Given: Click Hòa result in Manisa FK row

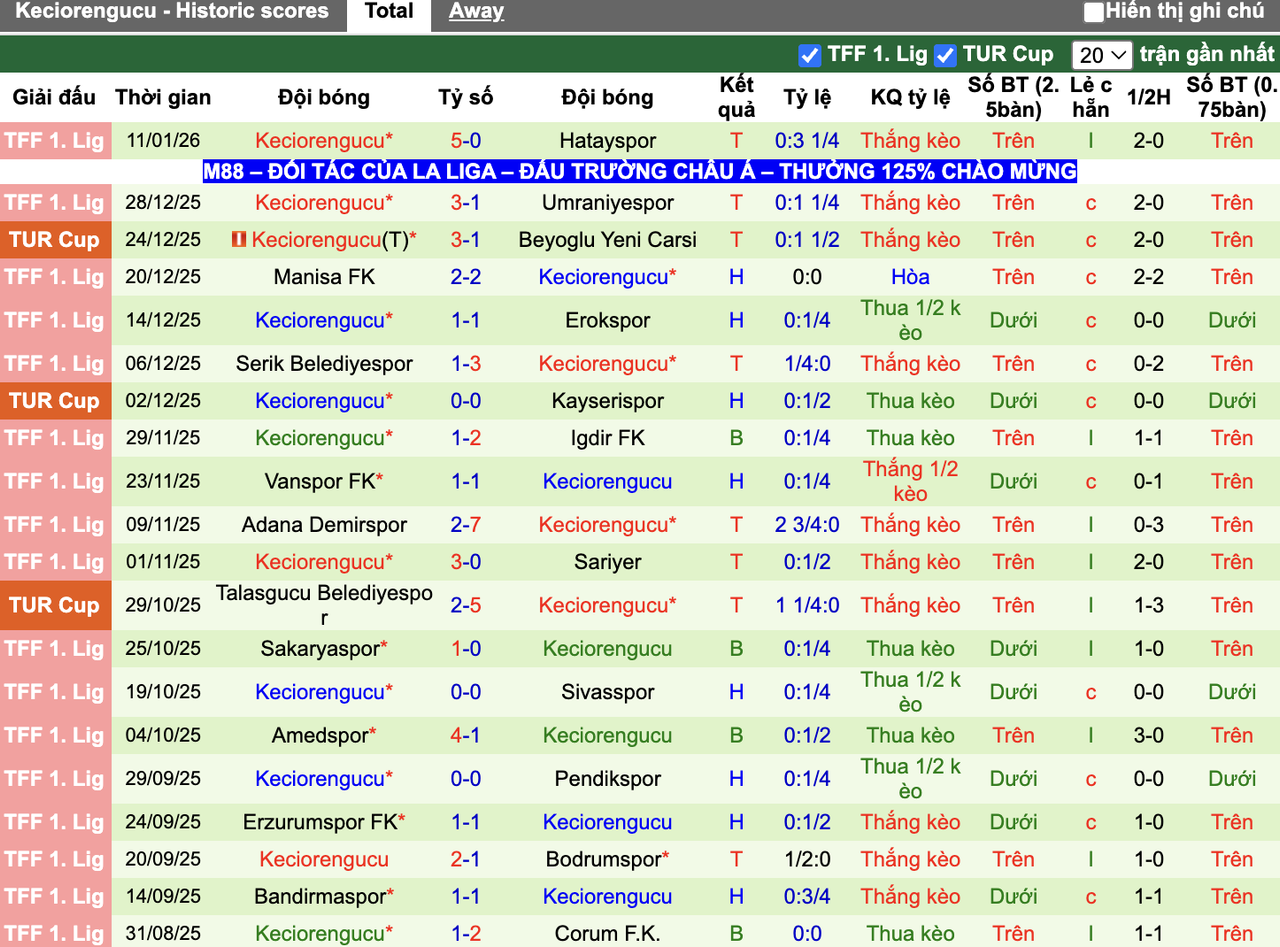Looking at the screenshot, I should click(910, 277).
